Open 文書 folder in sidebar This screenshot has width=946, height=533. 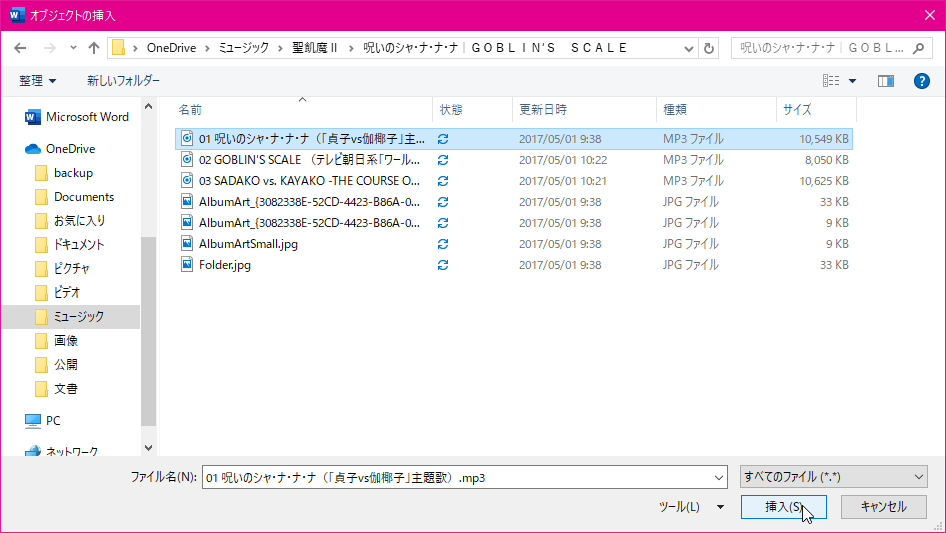pos(57,389)
